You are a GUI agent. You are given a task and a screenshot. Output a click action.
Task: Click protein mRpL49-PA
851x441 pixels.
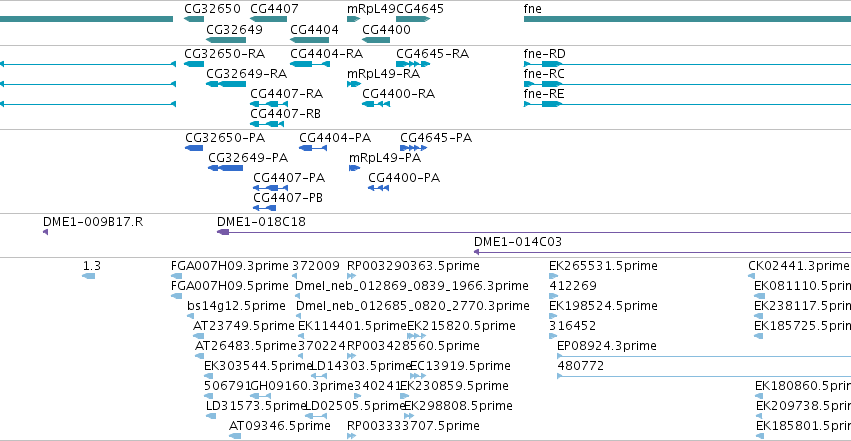(354, 168)
